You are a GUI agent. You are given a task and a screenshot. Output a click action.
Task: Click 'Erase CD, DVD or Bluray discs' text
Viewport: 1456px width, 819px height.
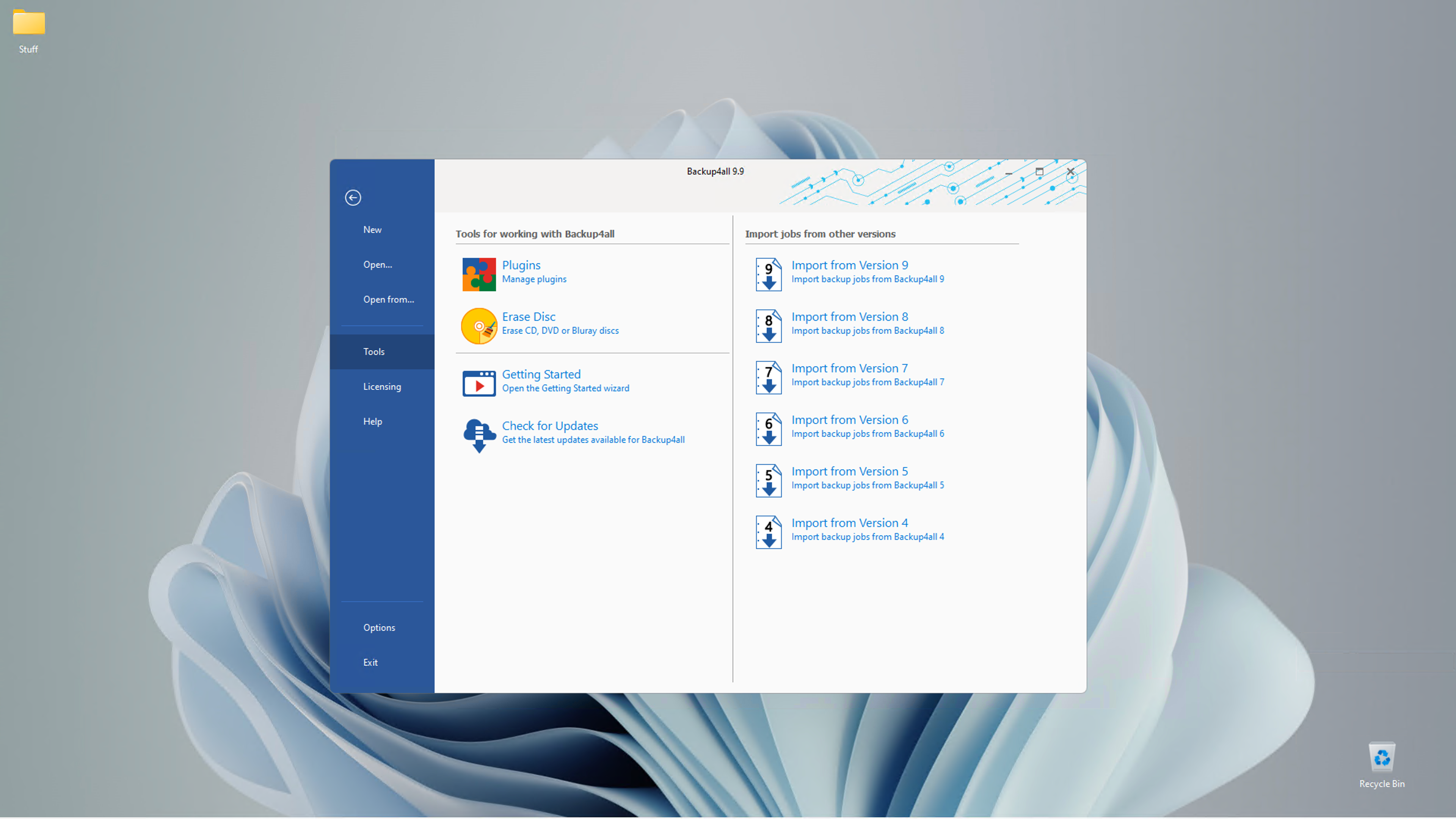[560, 331]
